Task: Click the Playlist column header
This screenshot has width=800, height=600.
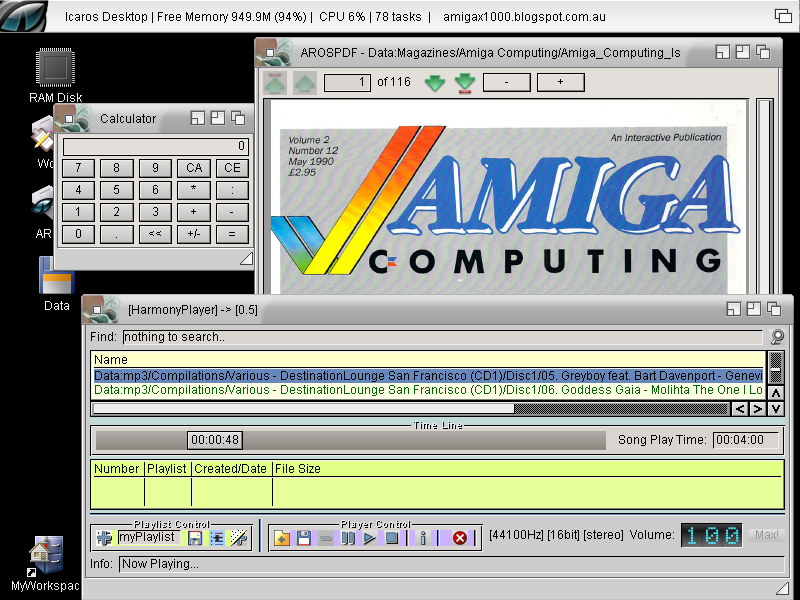Action: tap(167, 469)
